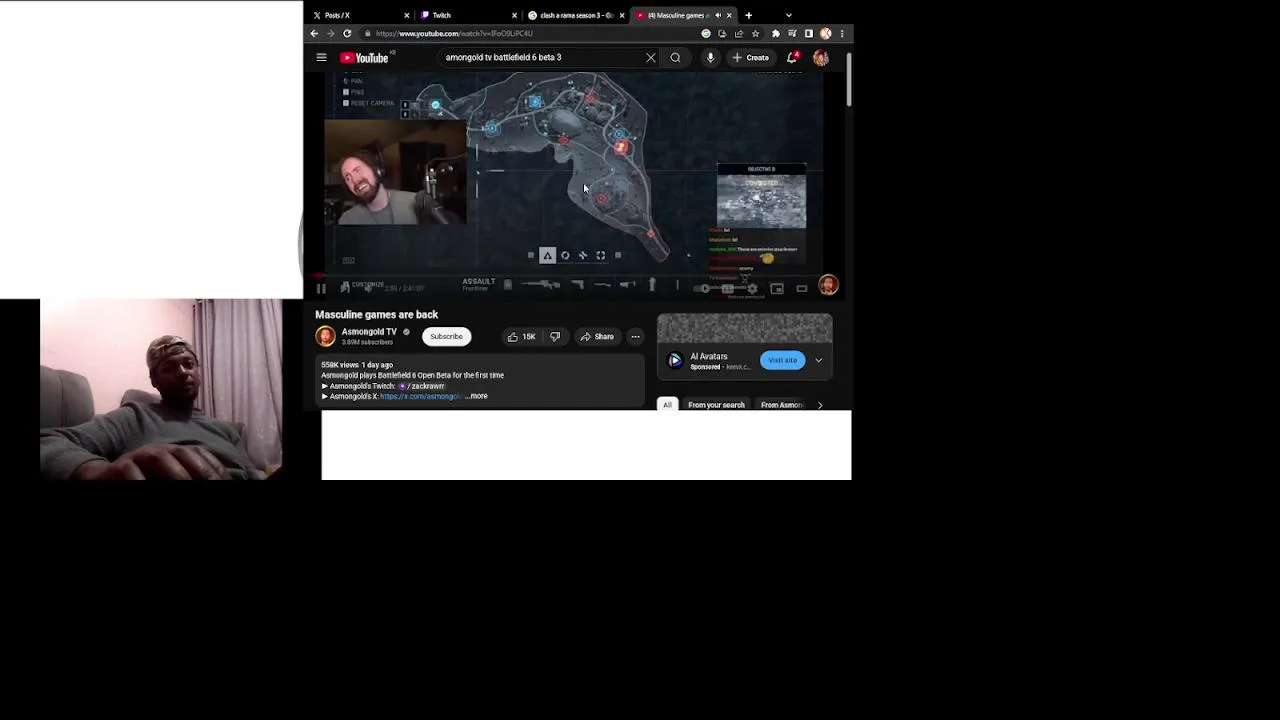Enable miniplayer mode
1280x720 pixels.
[777, 289]
